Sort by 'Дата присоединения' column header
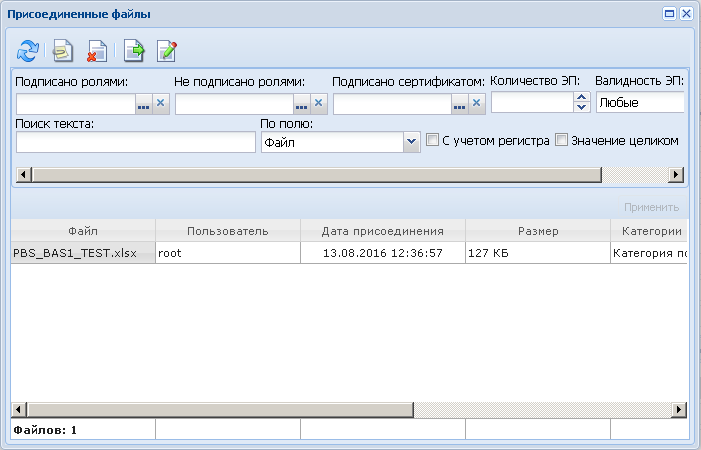 coord(383,231)
